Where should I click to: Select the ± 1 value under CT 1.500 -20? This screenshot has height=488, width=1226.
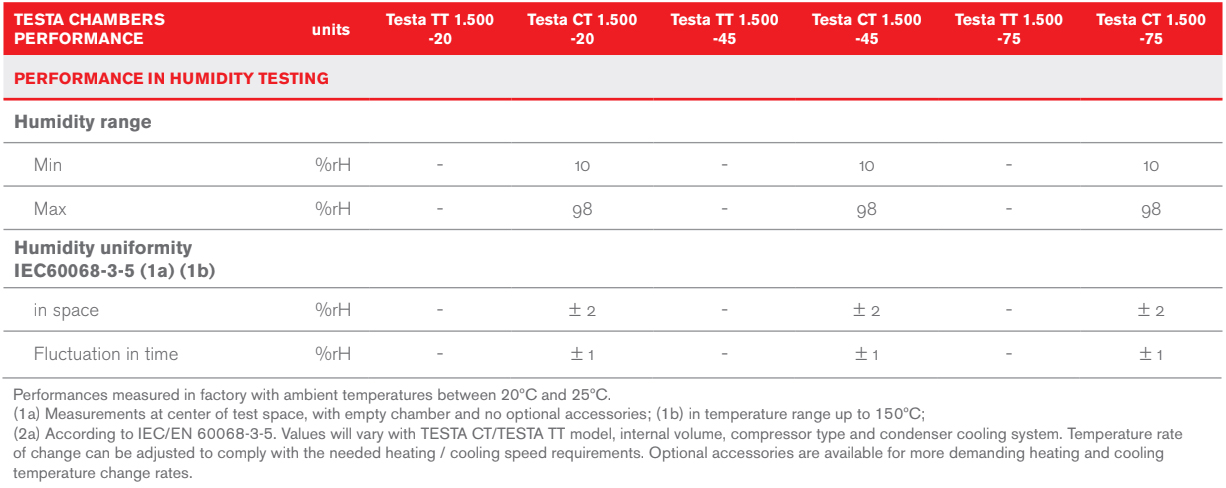(x=582, y=355)
